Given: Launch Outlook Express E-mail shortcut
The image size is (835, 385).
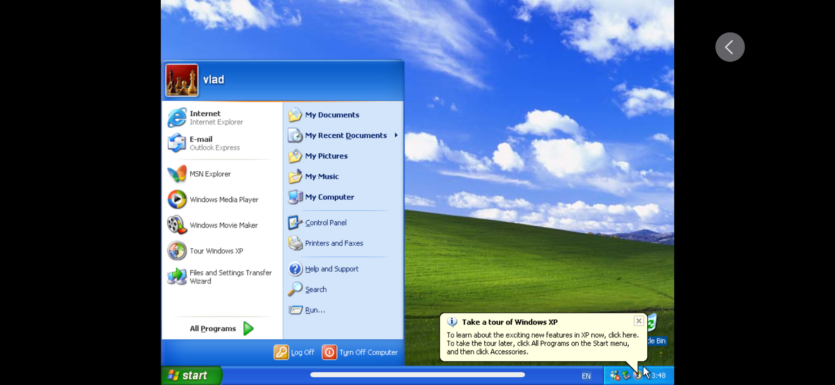Looking at the screenshot, I should (222, 143).
